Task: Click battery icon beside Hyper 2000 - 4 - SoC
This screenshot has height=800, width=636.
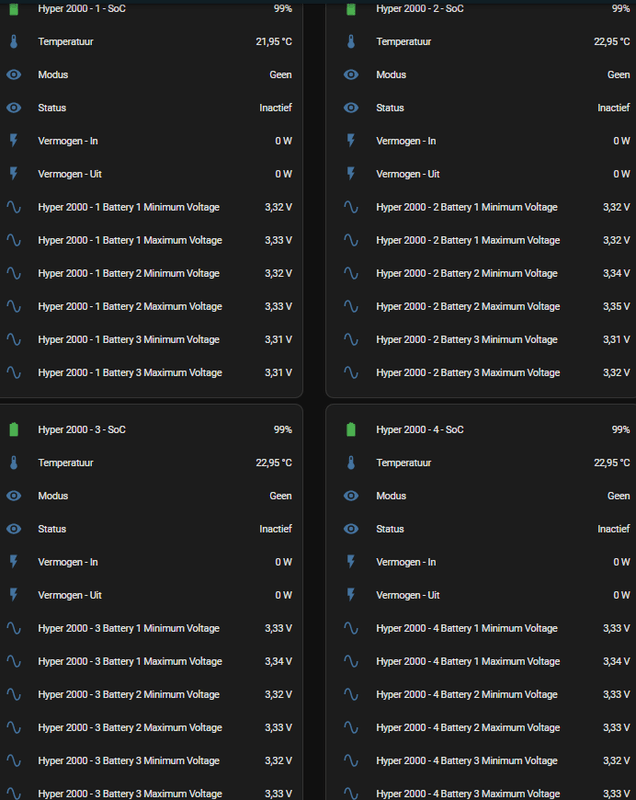Action: click(x=351, y=430)
